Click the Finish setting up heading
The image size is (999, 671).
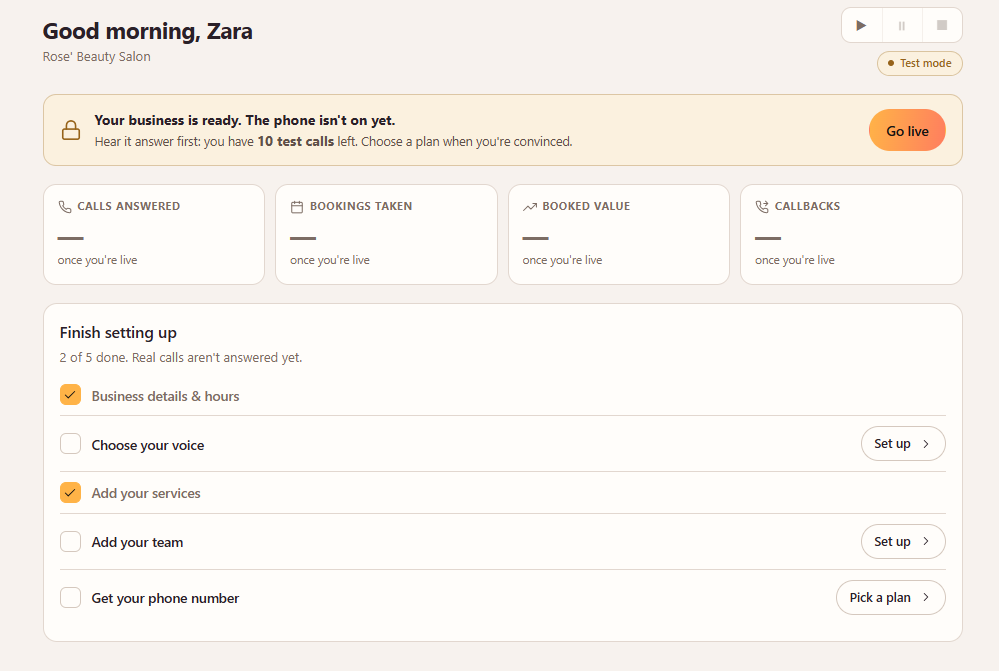[x=119, y=333]
